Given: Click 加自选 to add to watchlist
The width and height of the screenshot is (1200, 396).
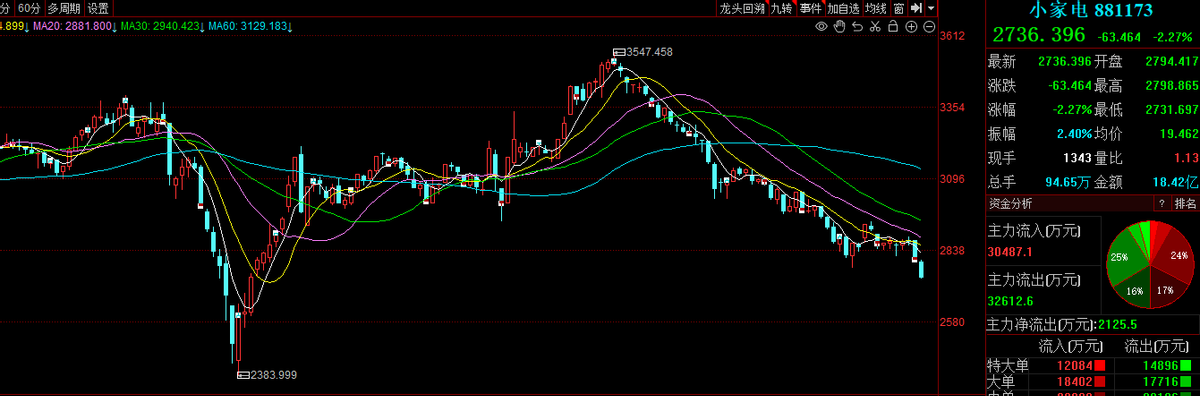Looking at the screenshot, I should [844, 8].
